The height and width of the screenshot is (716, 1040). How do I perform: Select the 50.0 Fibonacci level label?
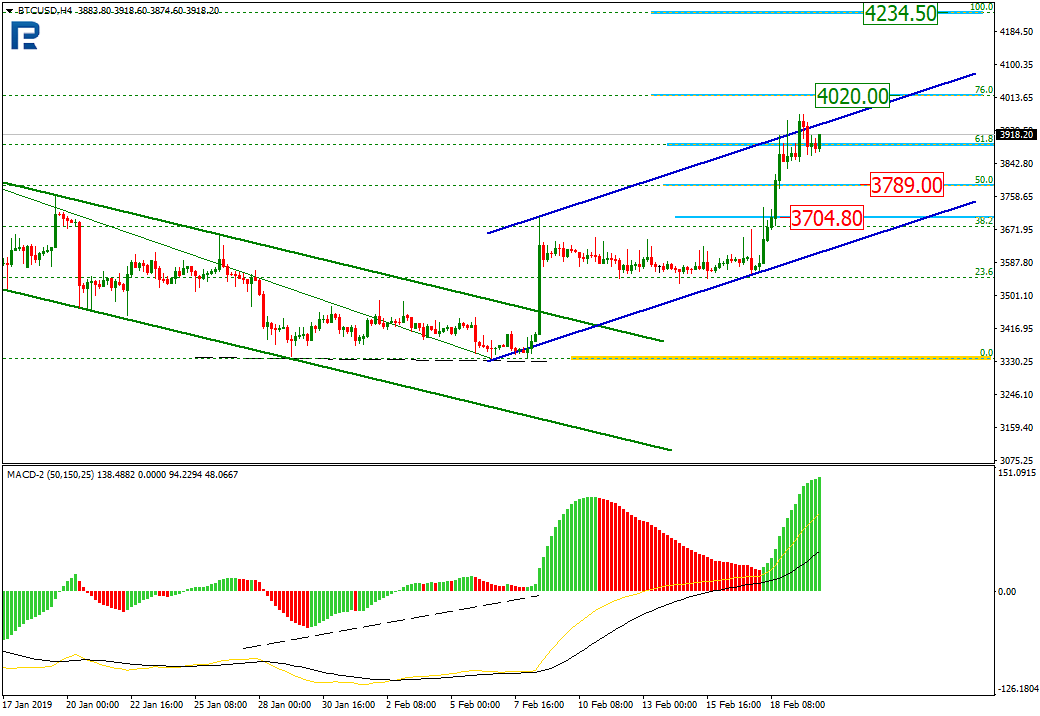click(984, 180)
